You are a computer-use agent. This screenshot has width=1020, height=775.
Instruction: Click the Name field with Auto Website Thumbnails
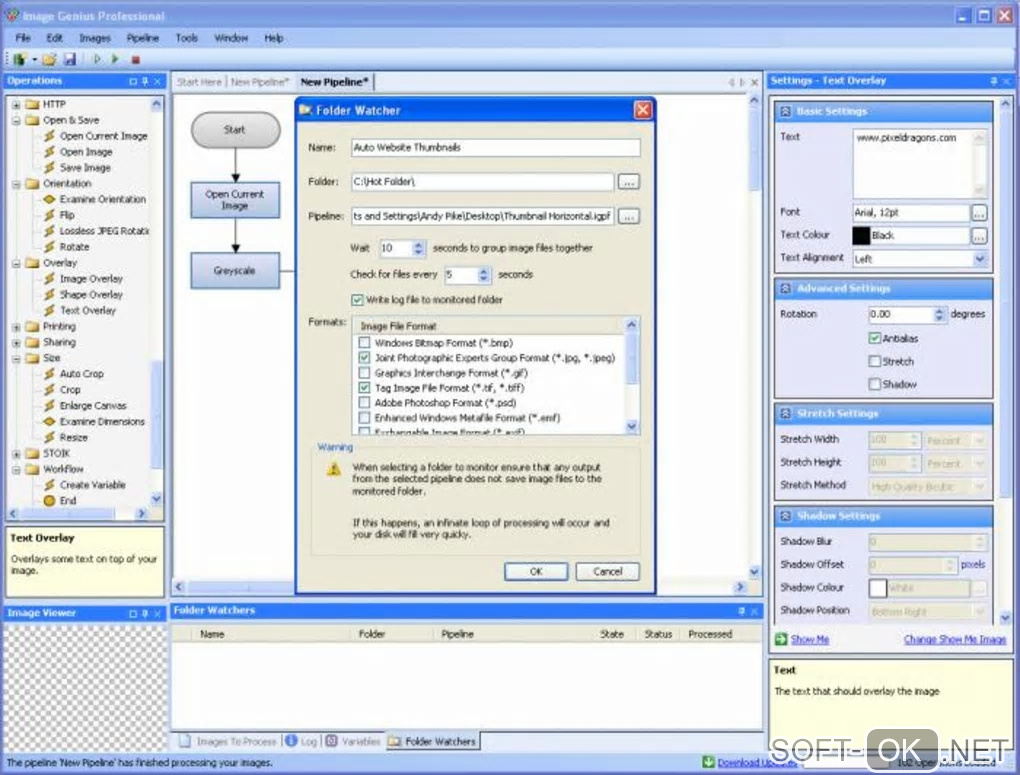coord(496,148)
